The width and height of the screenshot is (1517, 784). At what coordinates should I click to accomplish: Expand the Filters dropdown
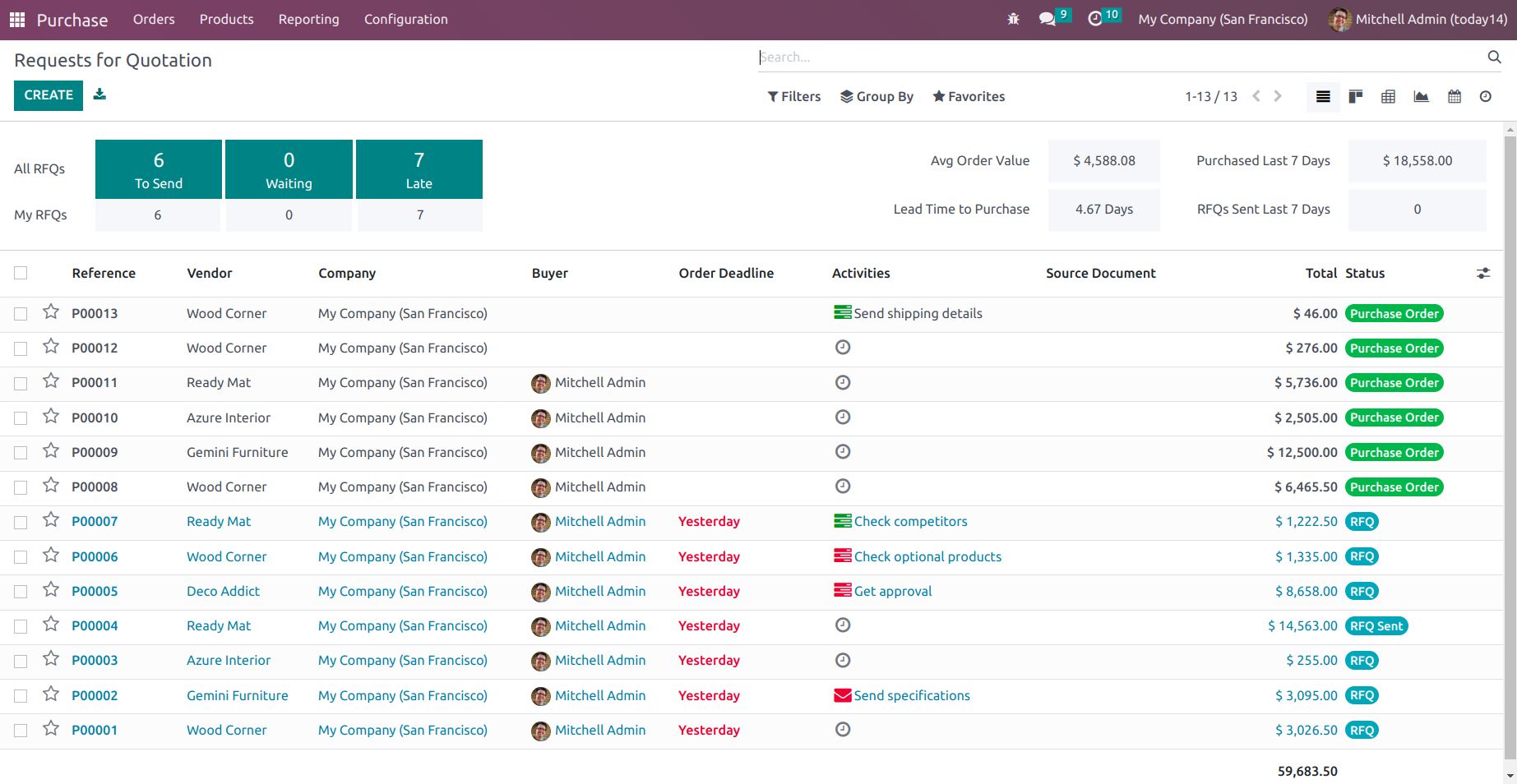coord(794,97)
